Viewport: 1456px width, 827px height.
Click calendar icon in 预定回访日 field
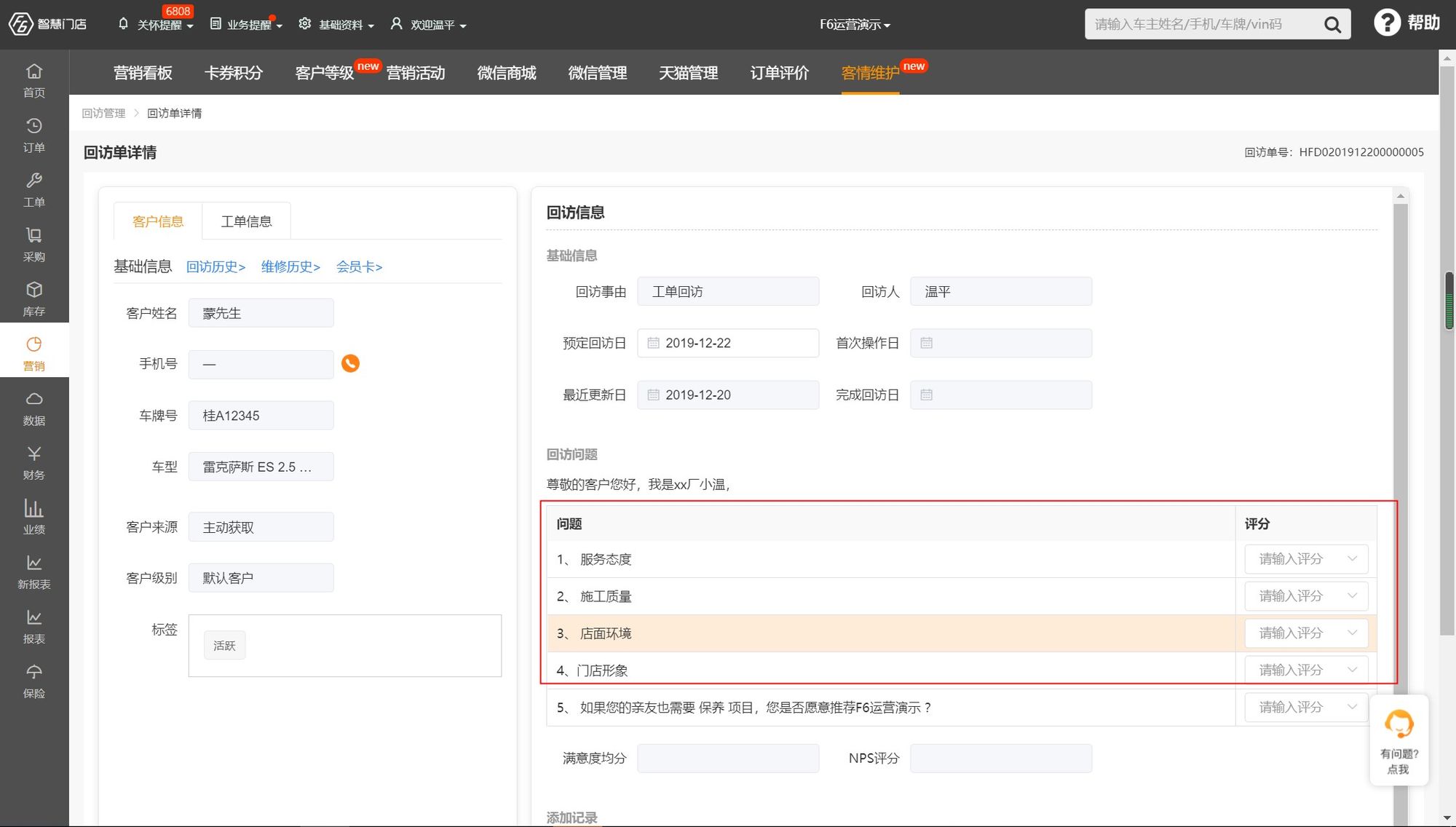[653, 343]
